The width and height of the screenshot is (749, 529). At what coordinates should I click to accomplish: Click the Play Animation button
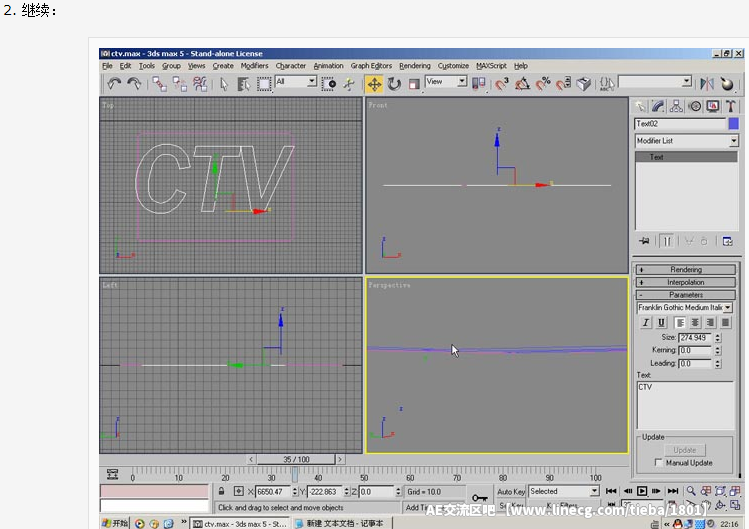click(x=642, y=491)
